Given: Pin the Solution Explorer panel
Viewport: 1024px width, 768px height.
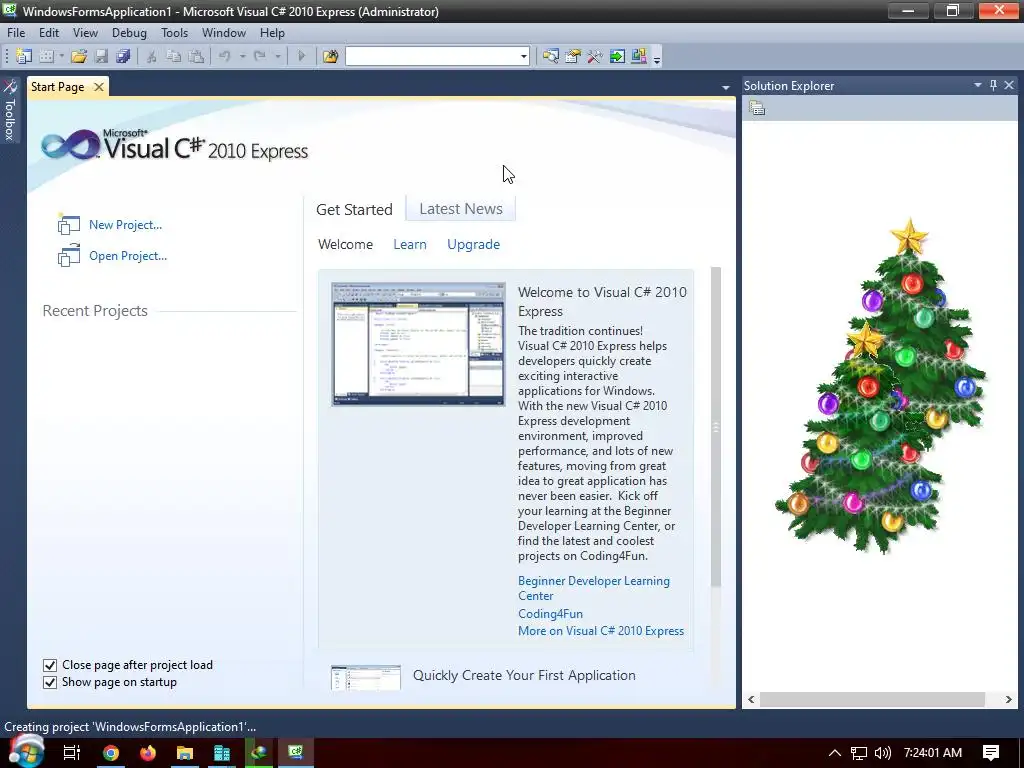Looking at the screenshot, I should pyautogui.click(x=993, y=86).
